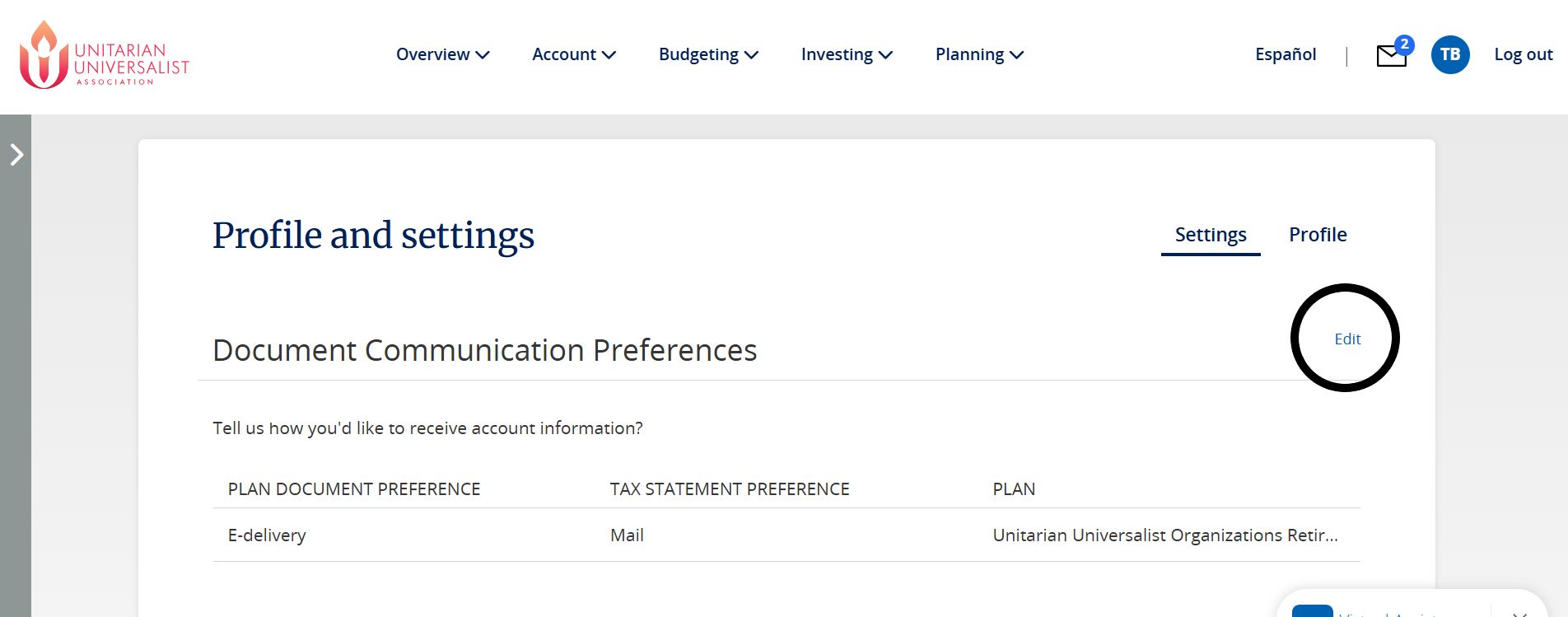Click the Plan Document Preference column header
The width and height of the screenshot is (1568, 617).
coord(354,489)
